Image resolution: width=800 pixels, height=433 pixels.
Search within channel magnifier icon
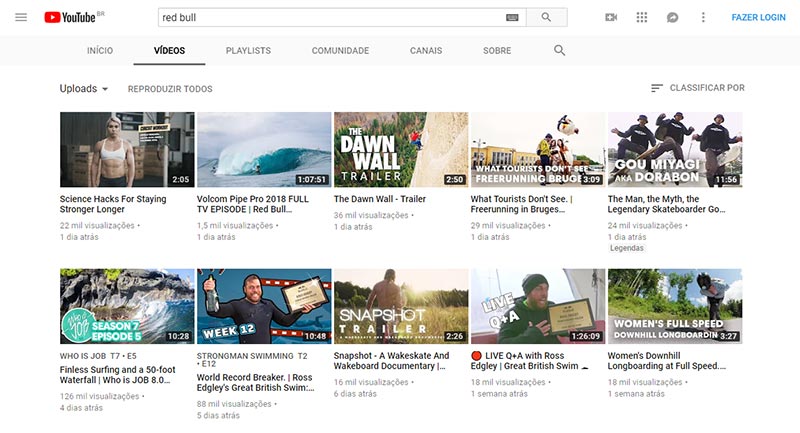point(560,50)
